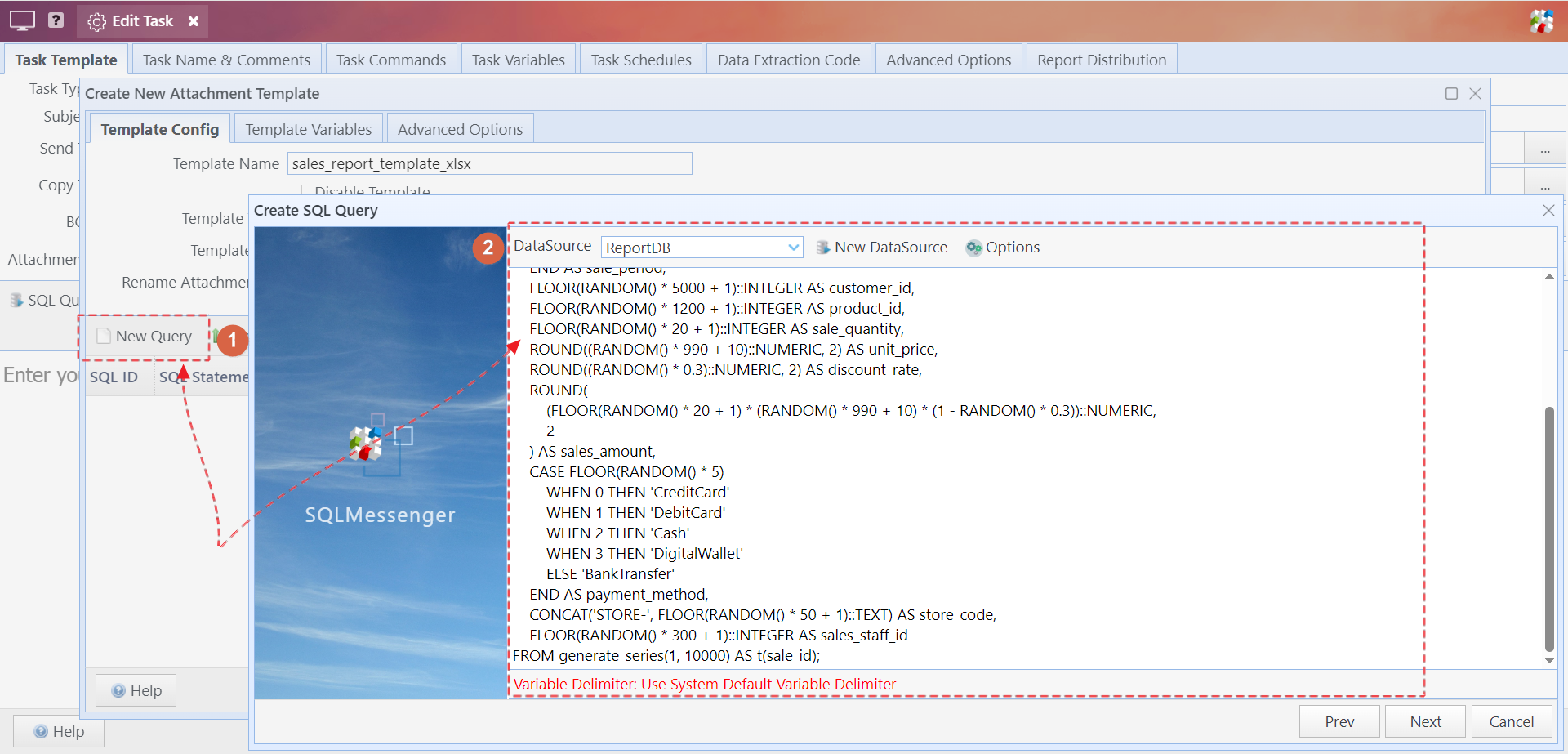Open the Report Distribution tab
1568x754 pixels.
click(x=1102, y=60)
